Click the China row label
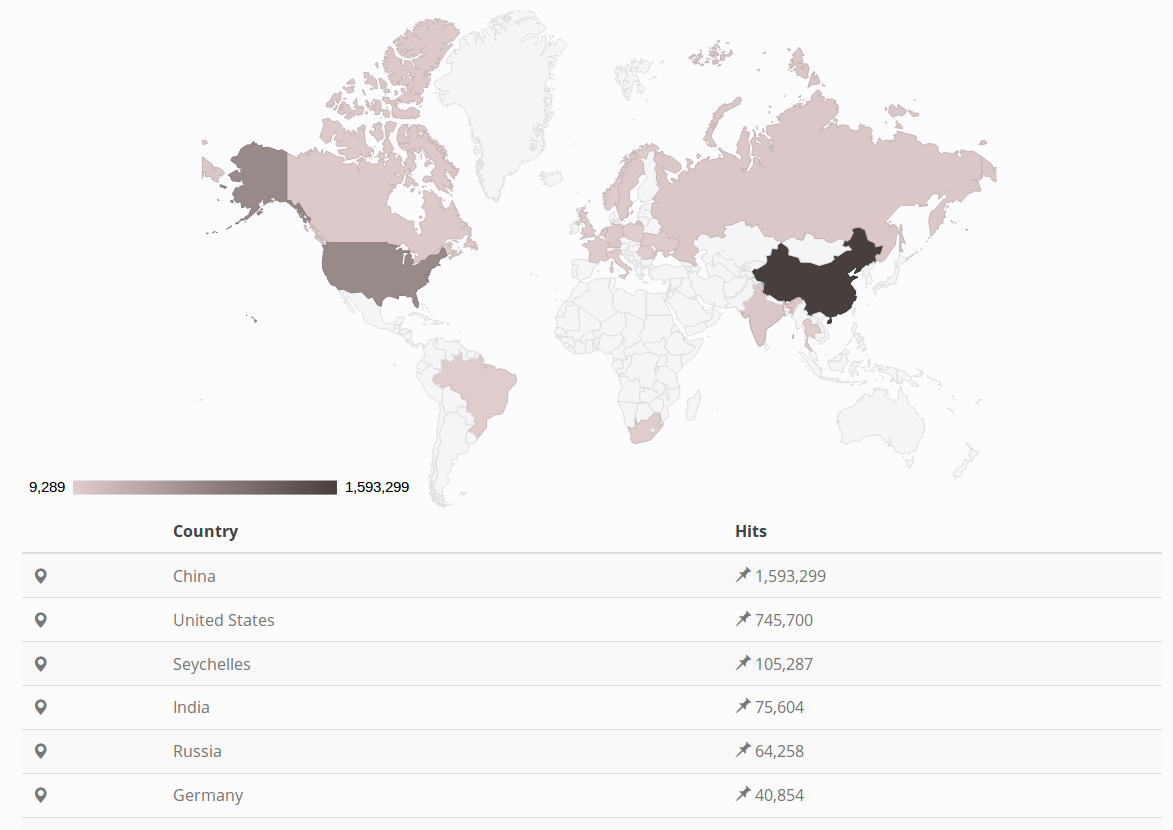The image size is (1173, 830). (195, 576)
